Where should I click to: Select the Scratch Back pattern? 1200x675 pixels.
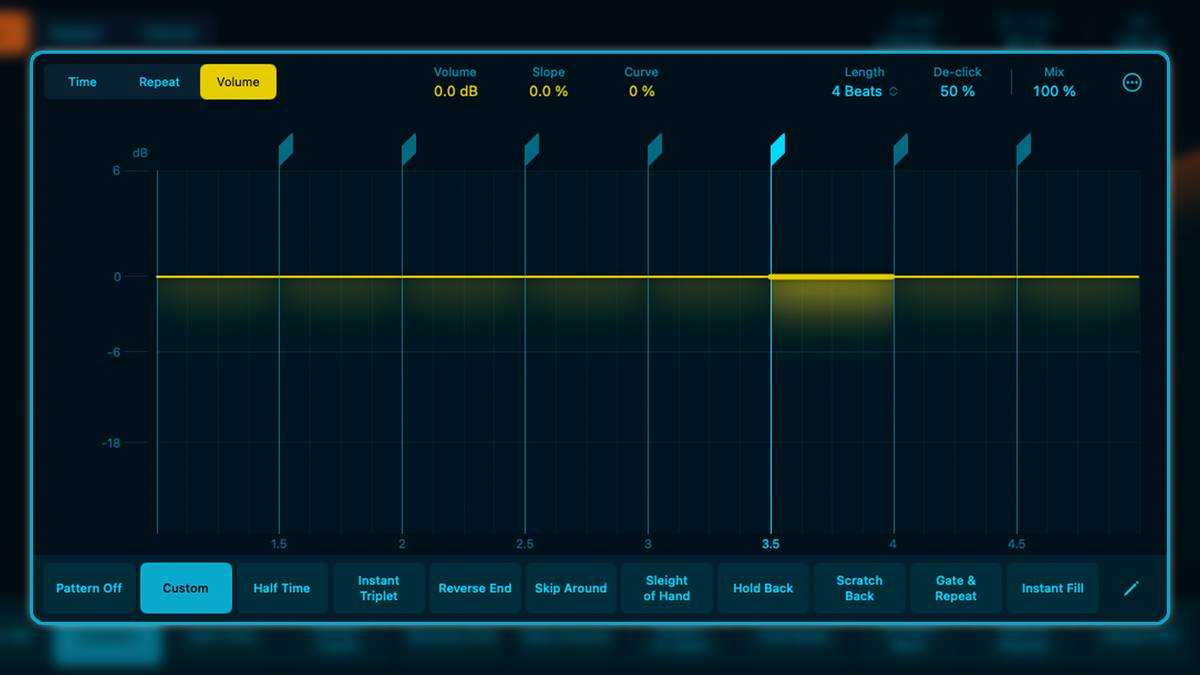(859, 588)
